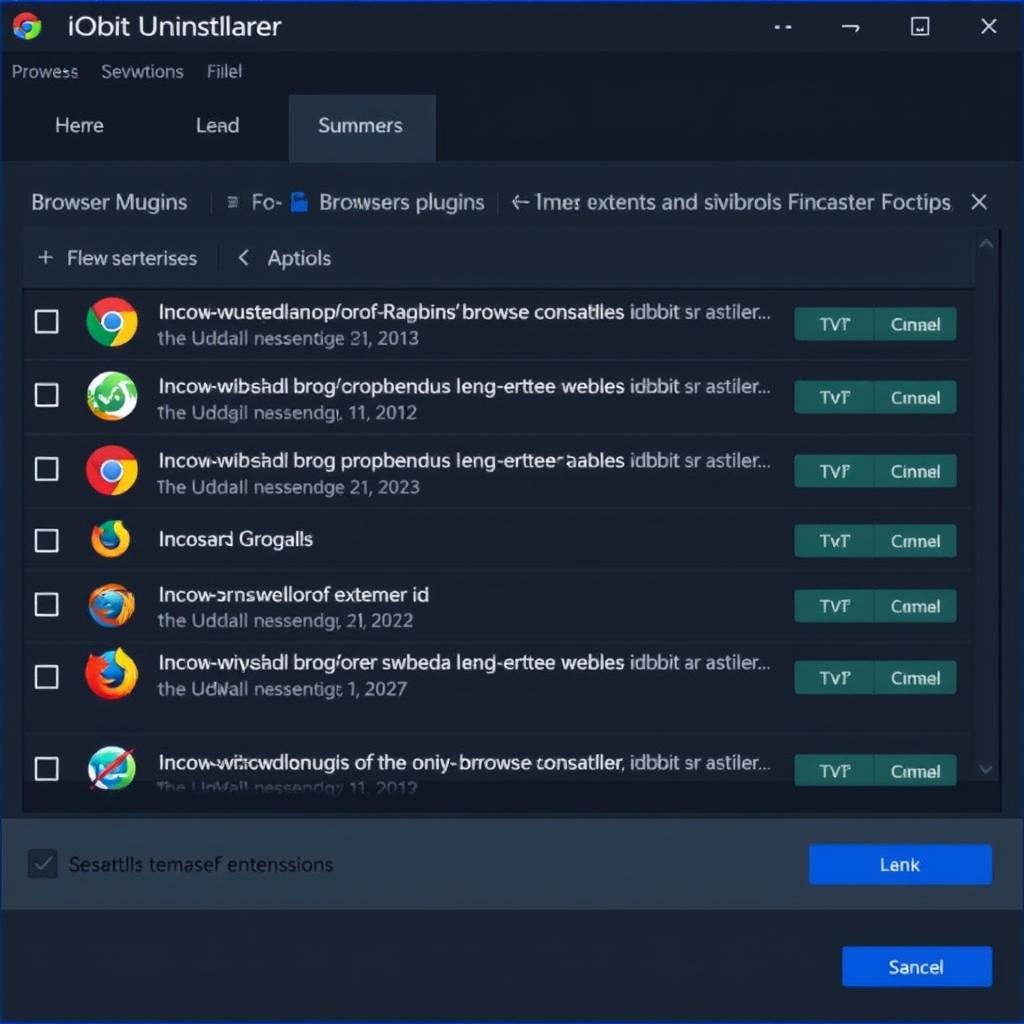Tick checkbox for Incow-witcwdlonugis last row
The width and height of the screenshot is (1024, 1024).
46,769
